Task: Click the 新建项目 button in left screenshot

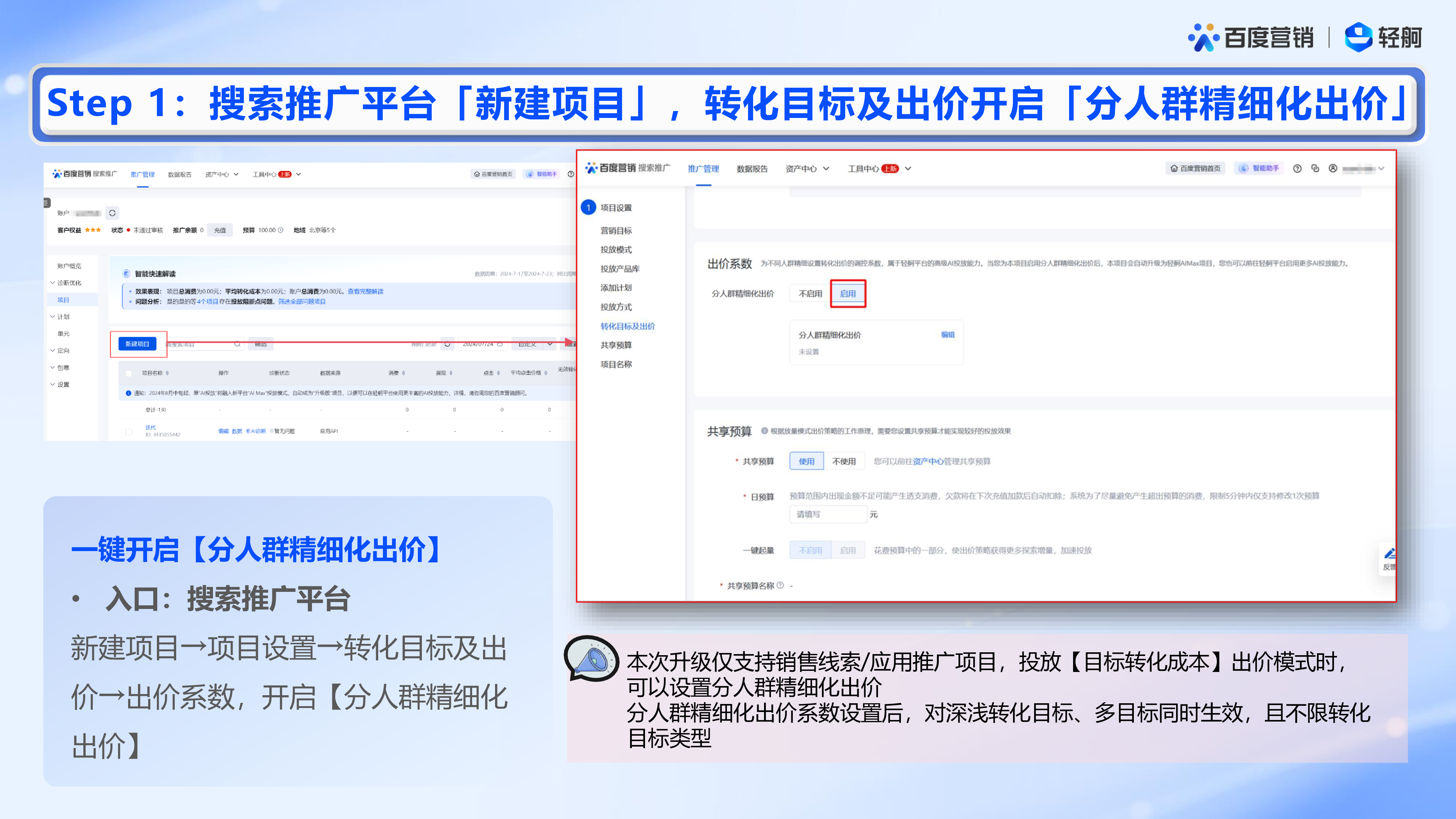Action: (x=137, y=344)
